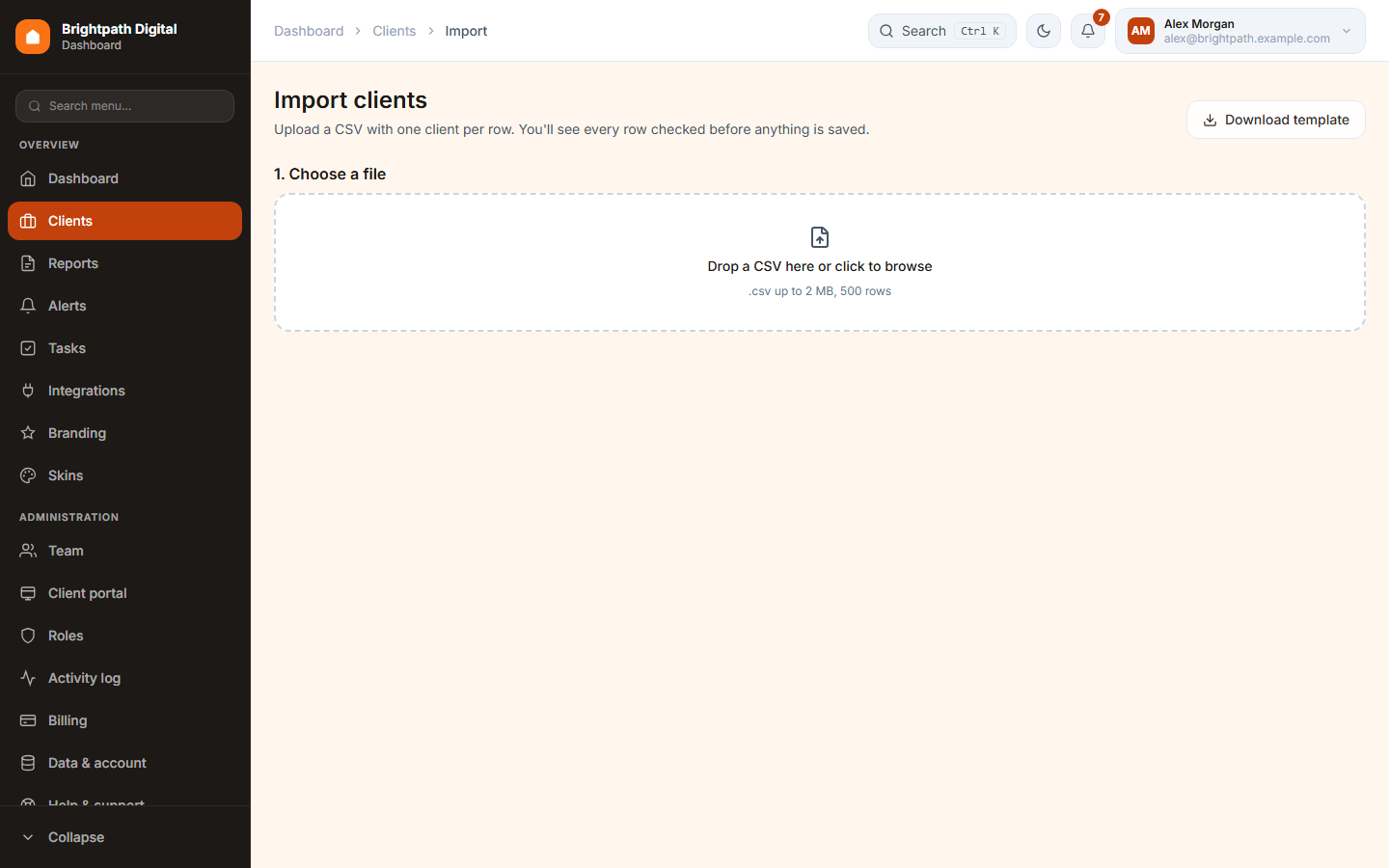This screenshot has height=868, width=1389.
Task: Click the Search menu input field
Action: pos(125,106)
